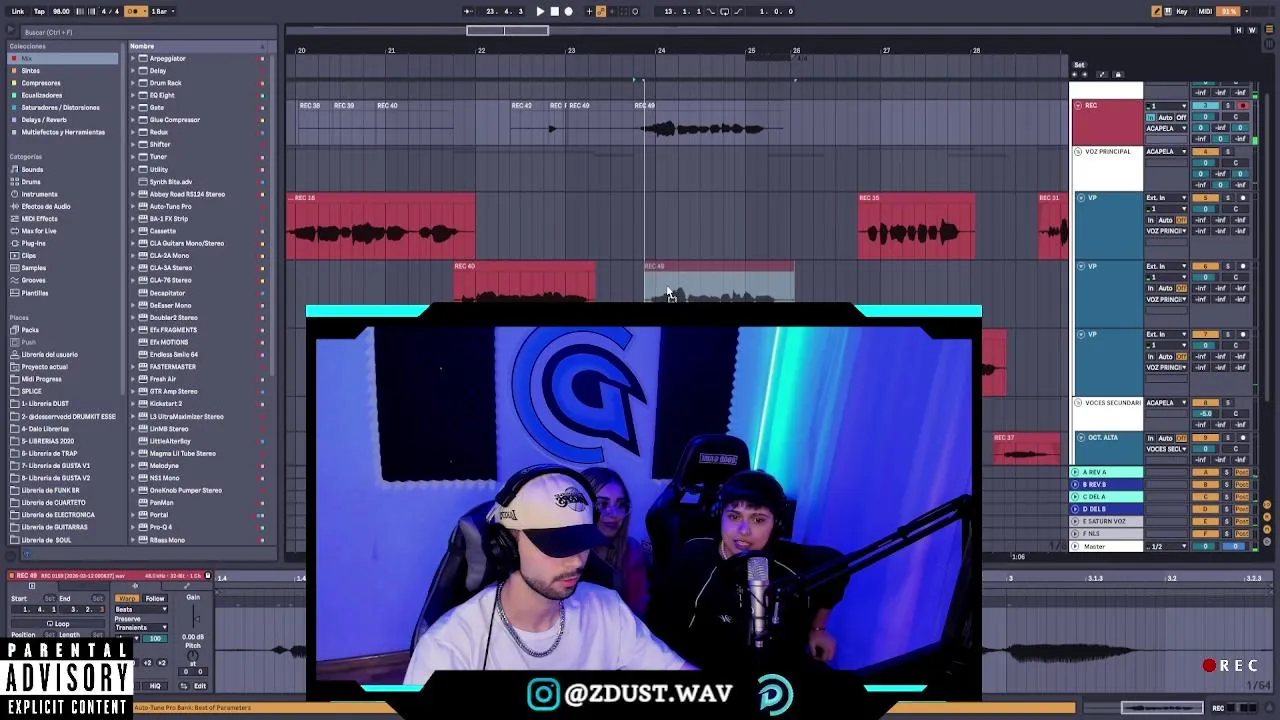Start playback with the Play button
This screenshot has width=1280, height=720.
coord(540,11)
